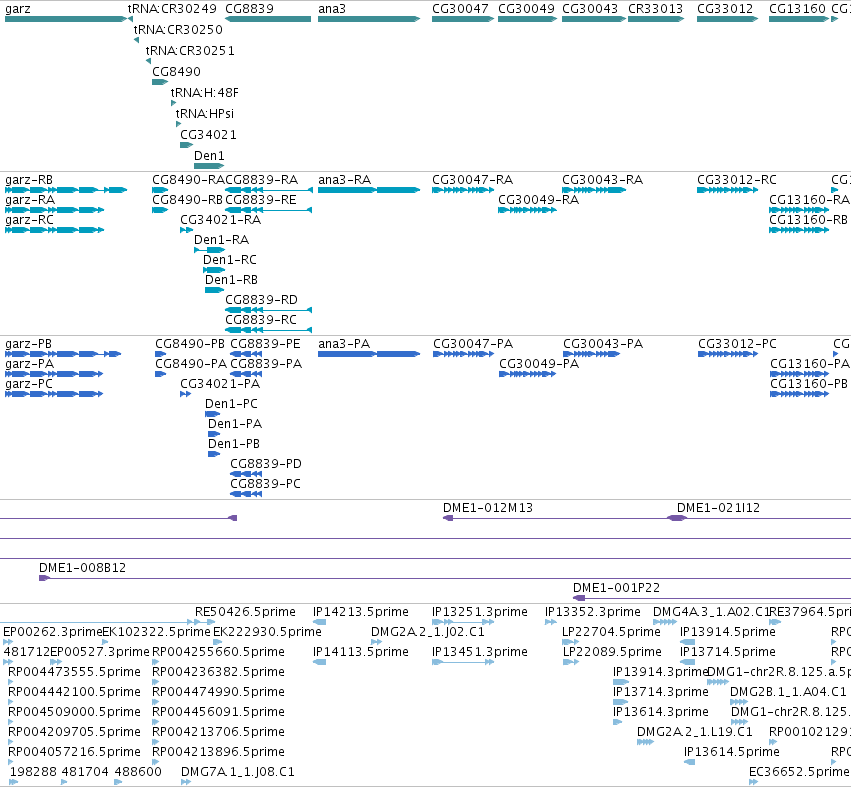
Task: Select the CG34021-RA transcript label
Action: coord(220,220)
